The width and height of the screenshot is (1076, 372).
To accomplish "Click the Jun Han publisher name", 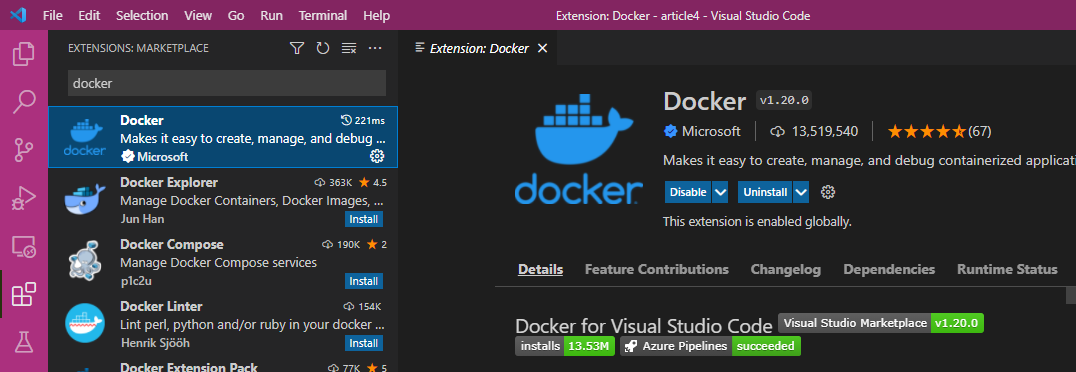I will (142, 219).
